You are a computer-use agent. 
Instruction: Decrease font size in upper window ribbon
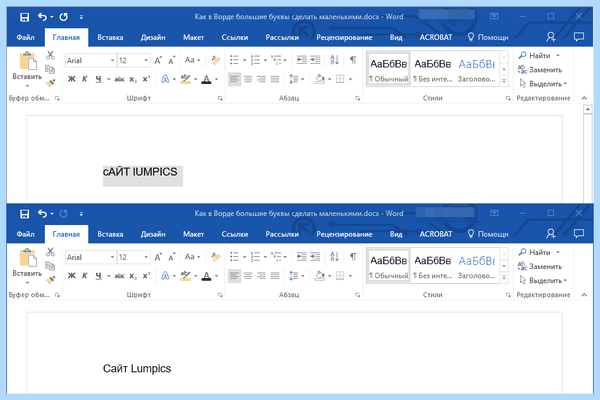(x=171, y=60)
